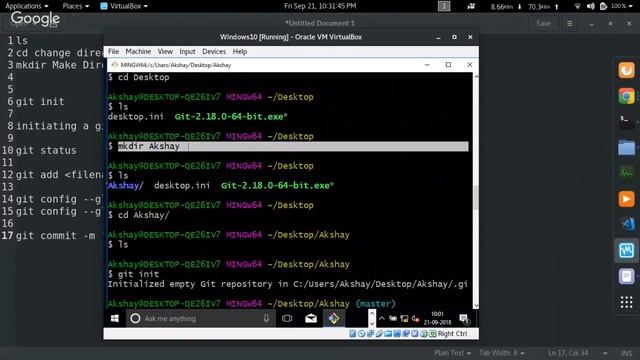Click 'git commit -m' on line 17 in gedit
The width and height of the screenshot is (640, 360).
pos(56,236)
